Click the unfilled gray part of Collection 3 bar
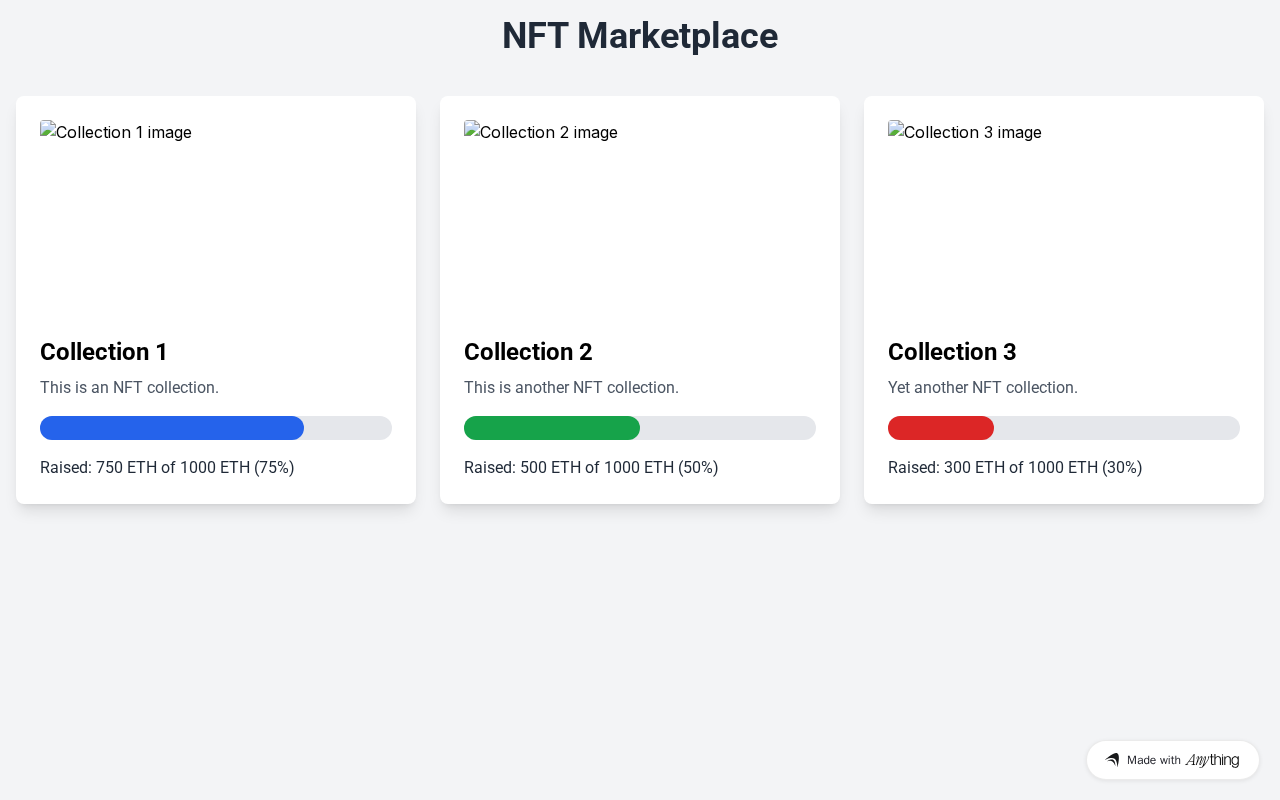The image size is (1280, 800). tap(1115, 428)
